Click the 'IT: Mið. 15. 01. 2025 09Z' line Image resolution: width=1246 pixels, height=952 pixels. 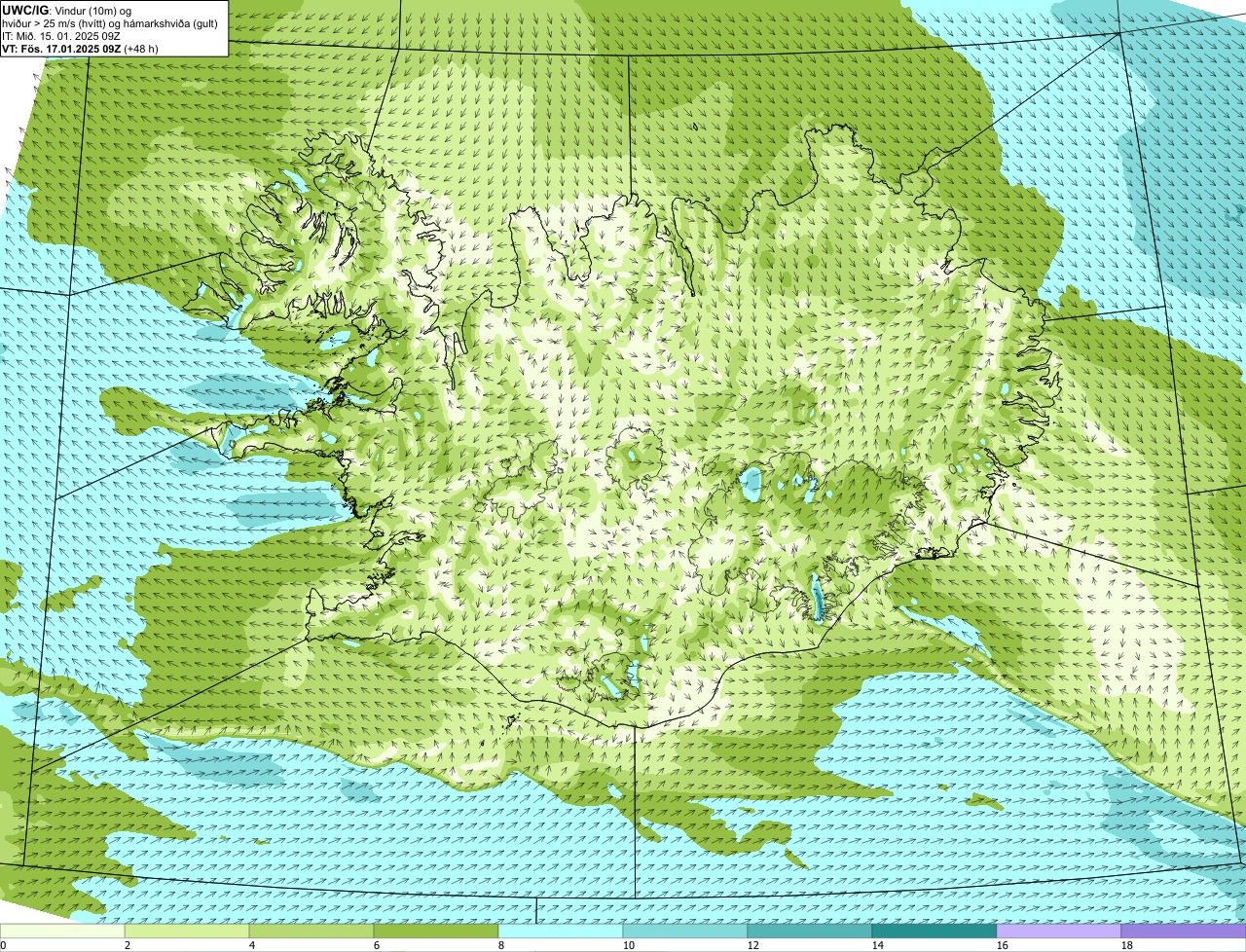tap(61, 36)
